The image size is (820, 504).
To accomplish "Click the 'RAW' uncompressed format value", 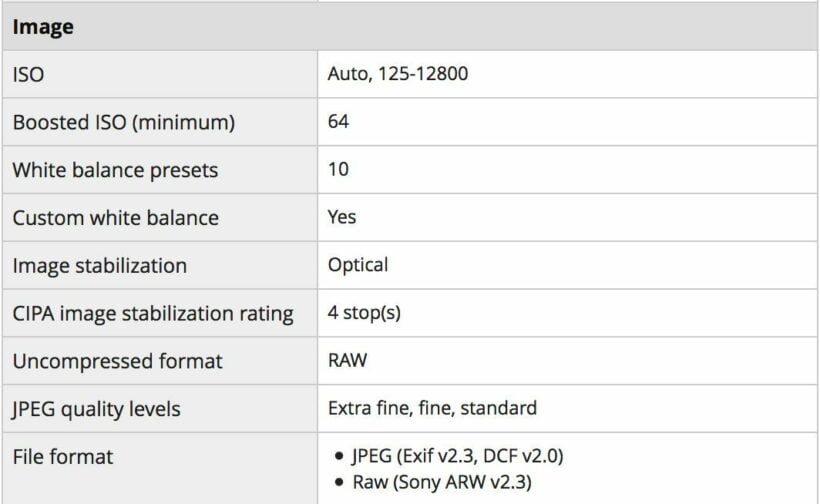I will [347, 361].
